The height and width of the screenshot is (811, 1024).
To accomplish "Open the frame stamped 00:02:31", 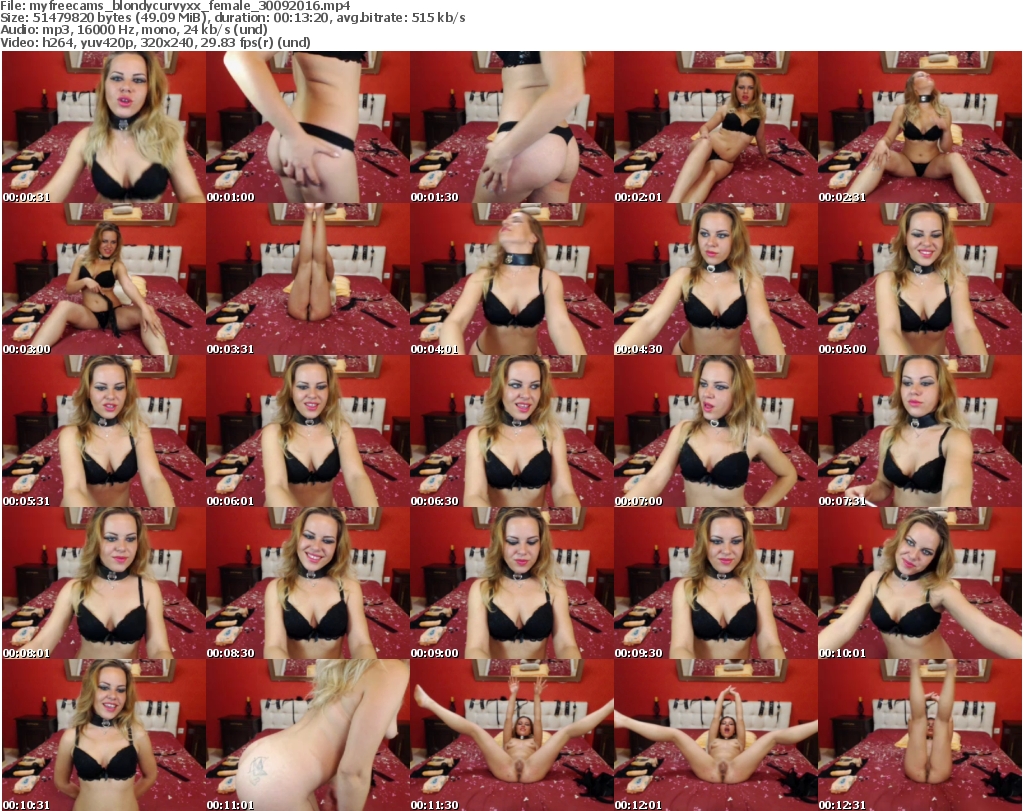I will click(x=920, y=127).
